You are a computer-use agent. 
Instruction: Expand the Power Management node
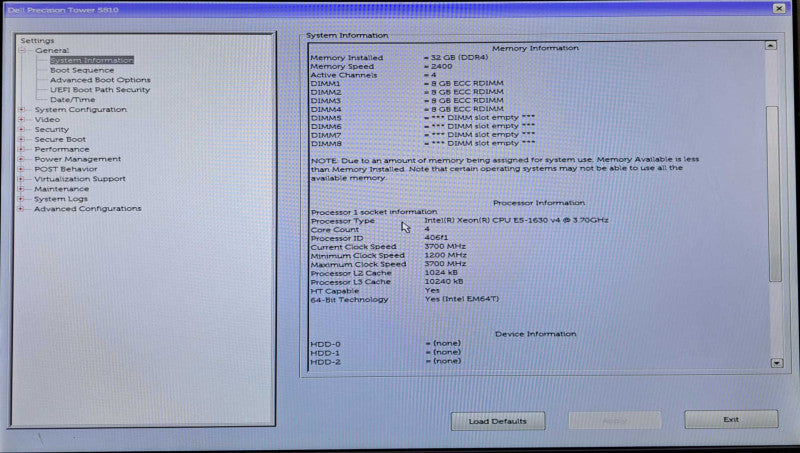click(x=22, y=159)
